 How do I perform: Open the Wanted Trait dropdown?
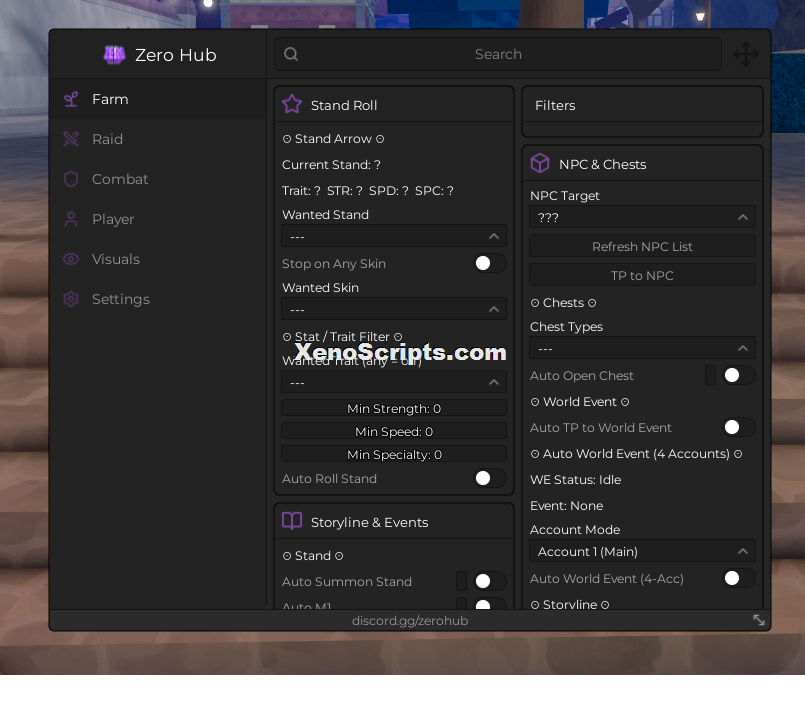394,382
